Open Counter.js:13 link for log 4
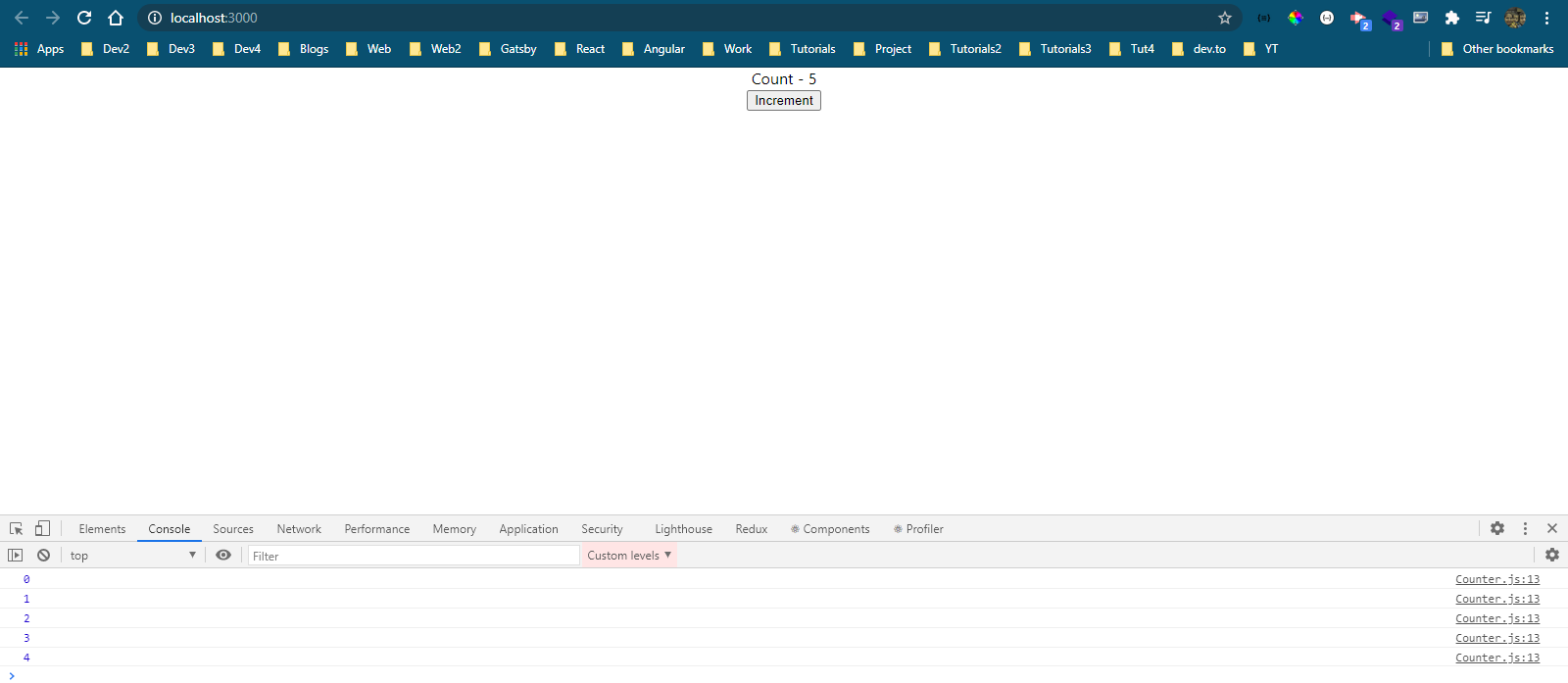The image size is (1568, 683). (x=1497, y=658)
